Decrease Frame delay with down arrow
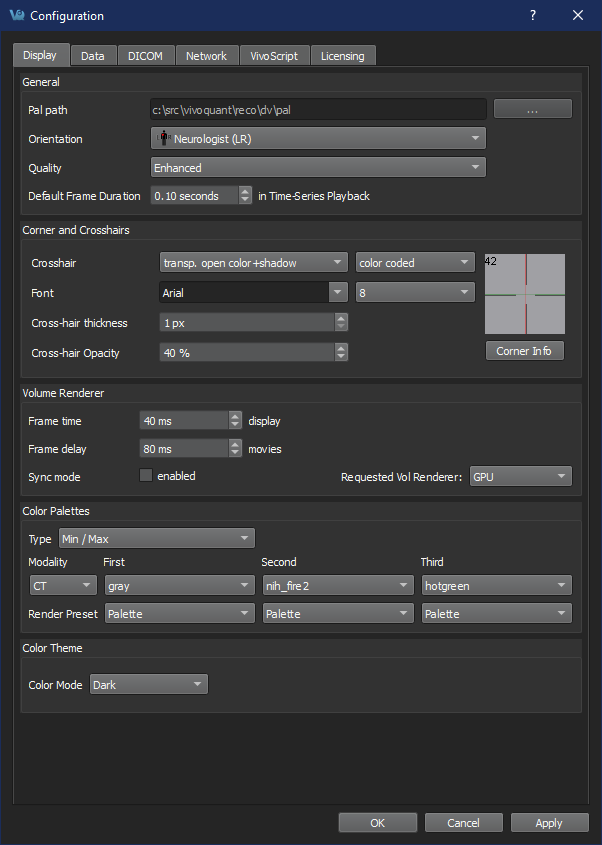The width and height of the screenshot is (602, 845). [x=236, y=454]
